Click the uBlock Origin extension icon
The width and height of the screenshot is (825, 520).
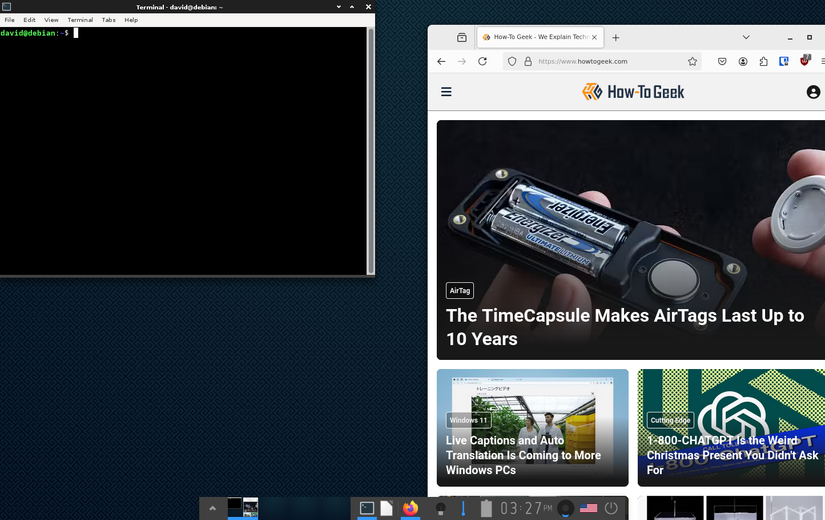(x=804, y=60)
